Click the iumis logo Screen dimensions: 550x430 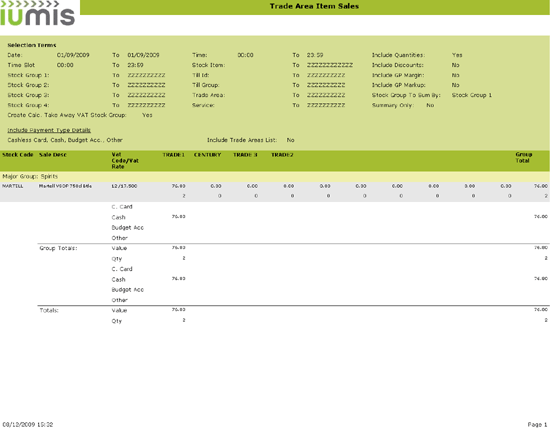(x=37, y=13)
